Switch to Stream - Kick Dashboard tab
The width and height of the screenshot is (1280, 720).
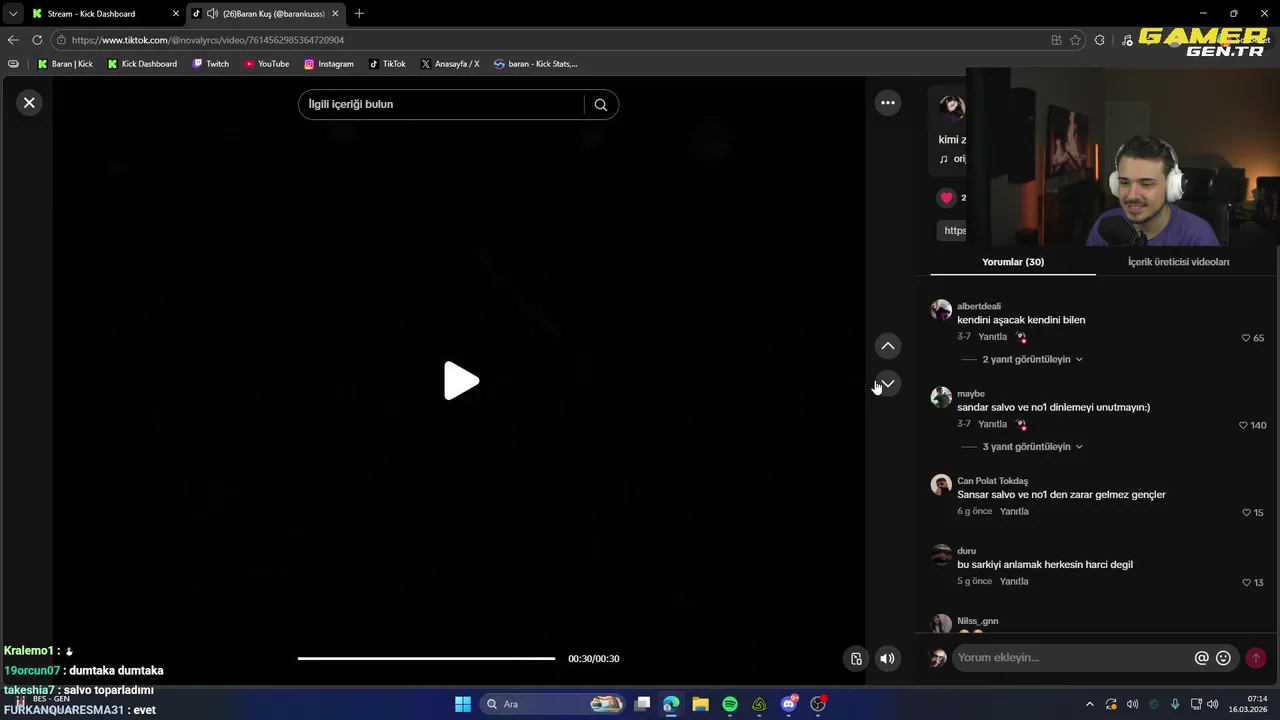[98, 14]
